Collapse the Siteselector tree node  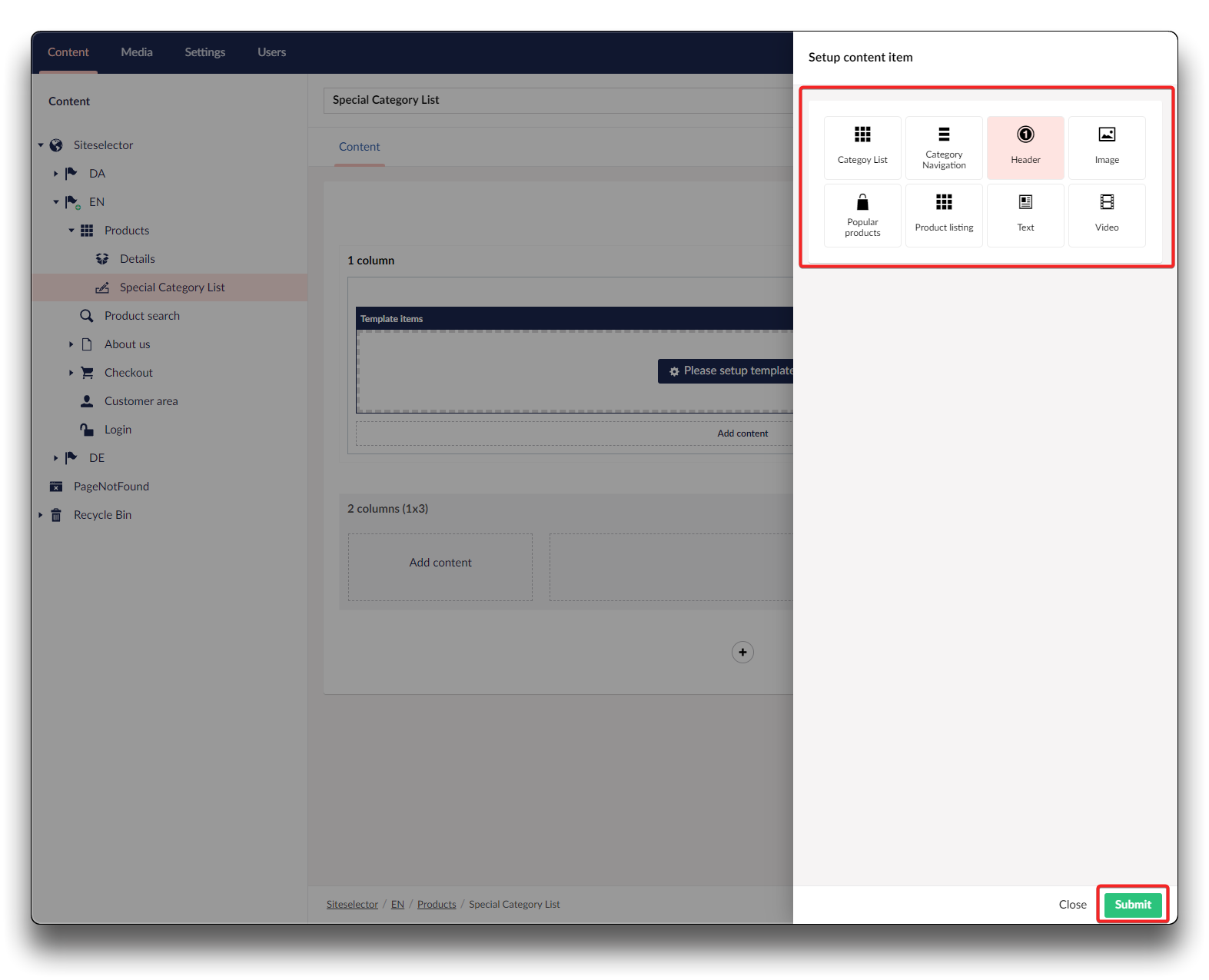(x=41, y=145)
